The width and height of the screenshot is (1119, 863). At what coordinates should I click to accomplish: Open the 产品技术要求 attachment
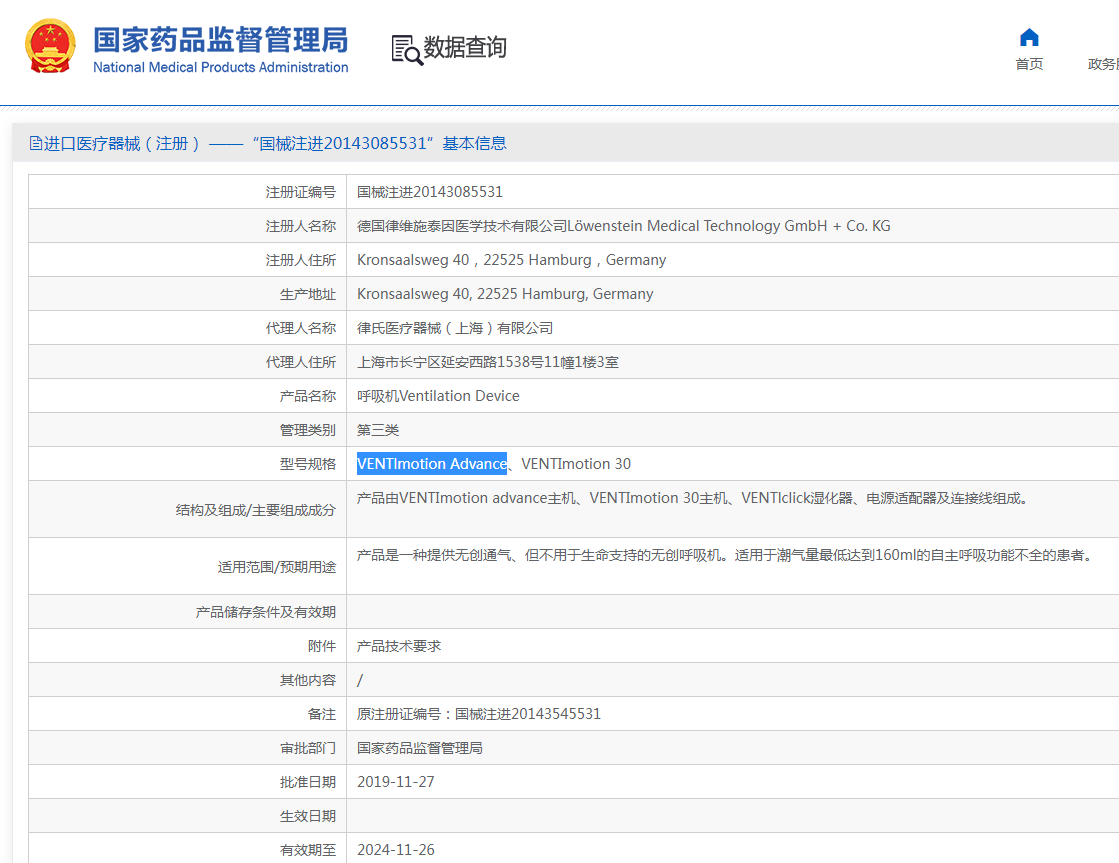[399, 646]
